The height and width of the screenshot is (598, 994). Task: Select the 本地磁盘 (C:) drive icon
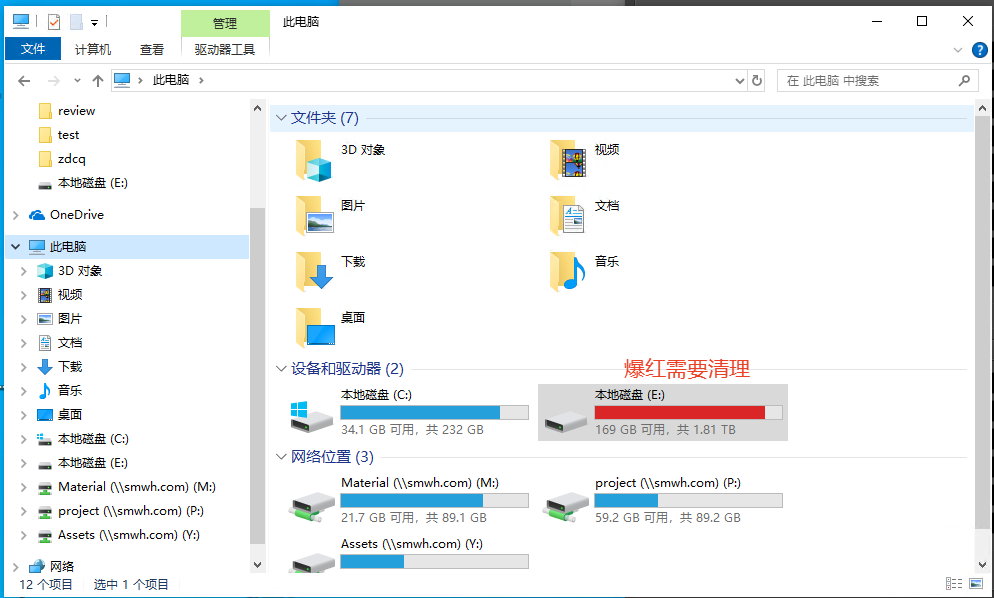tap(311, 417)
